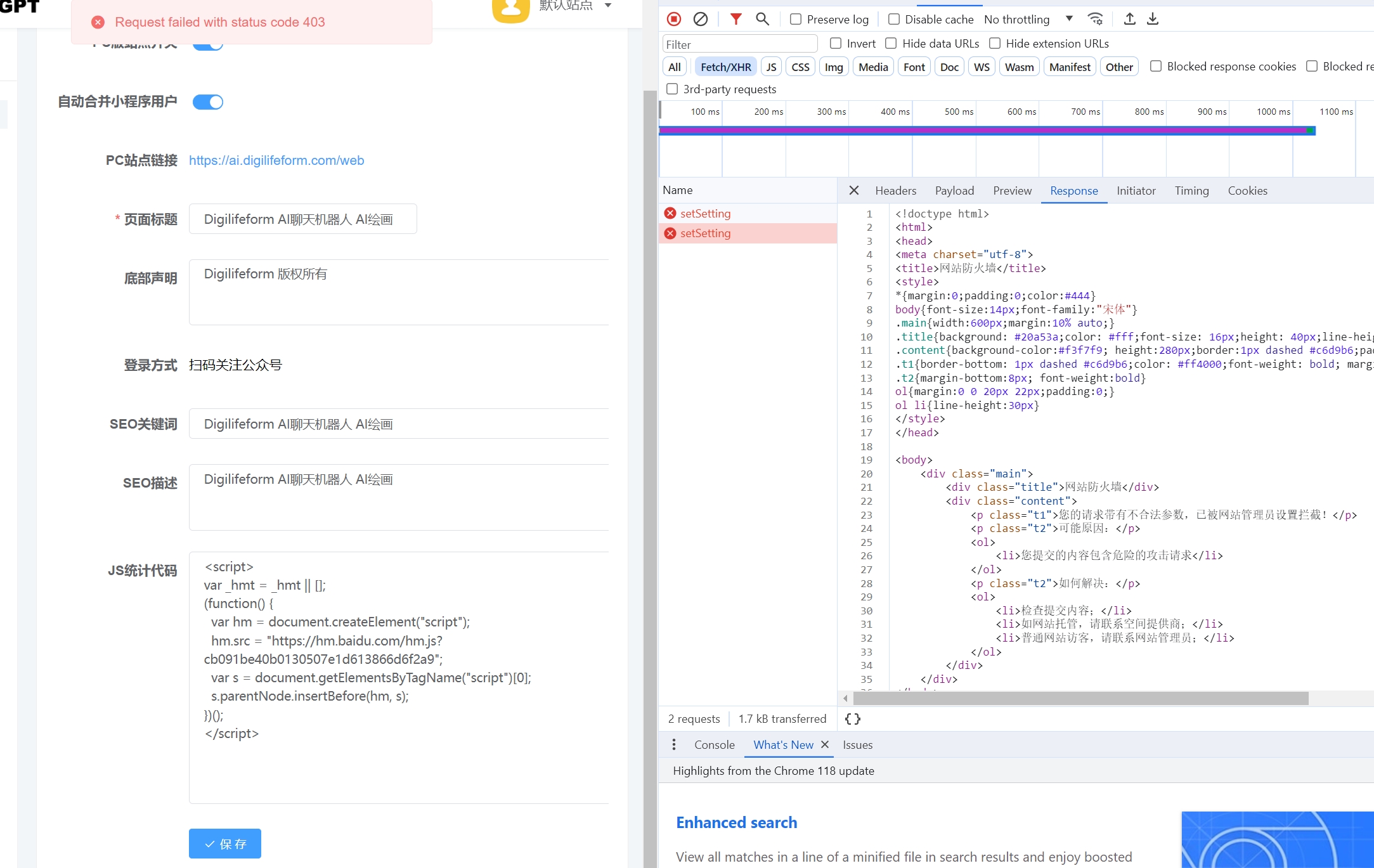Image resolution: width=1374 pixels, height=868 pixels.
Task: Select the Media request filter
Action: tap(873, 67)
